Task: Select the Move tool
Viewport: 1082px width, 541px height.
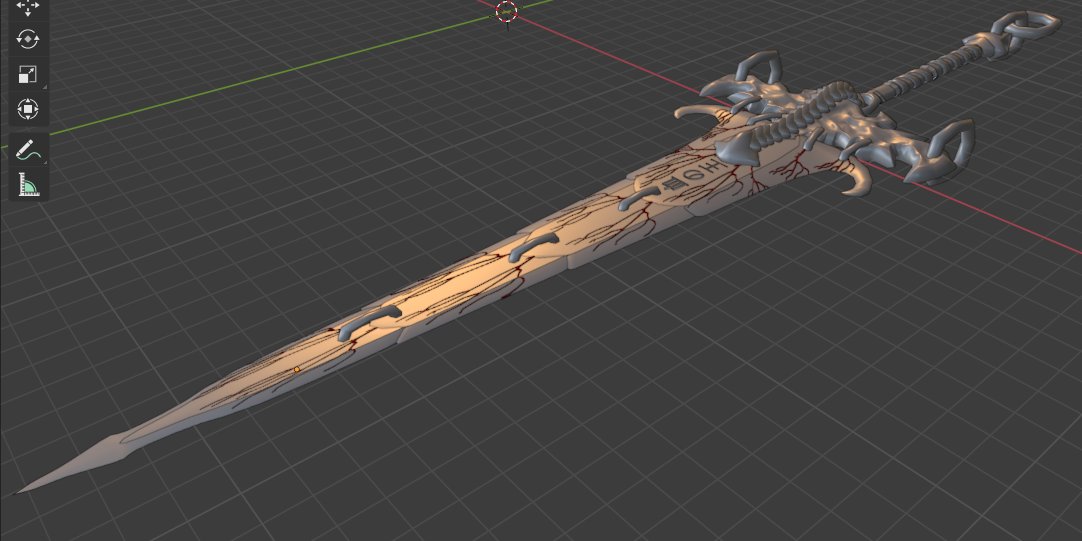Action: click(x=28, y=8)
